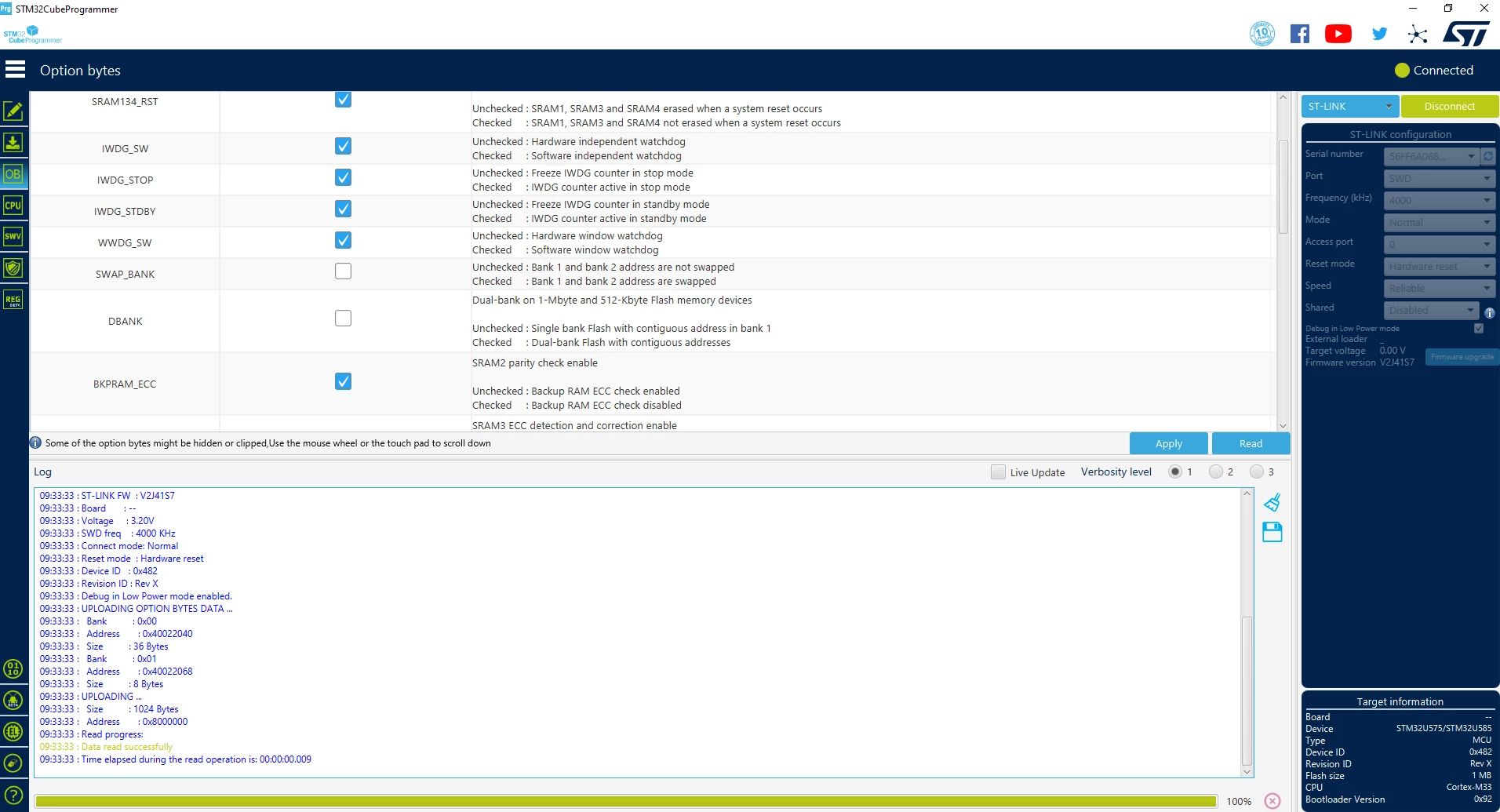Open the Shared Disabled dropdown
Viewport: 1500px width, 812px height.
click(1431, 310)
